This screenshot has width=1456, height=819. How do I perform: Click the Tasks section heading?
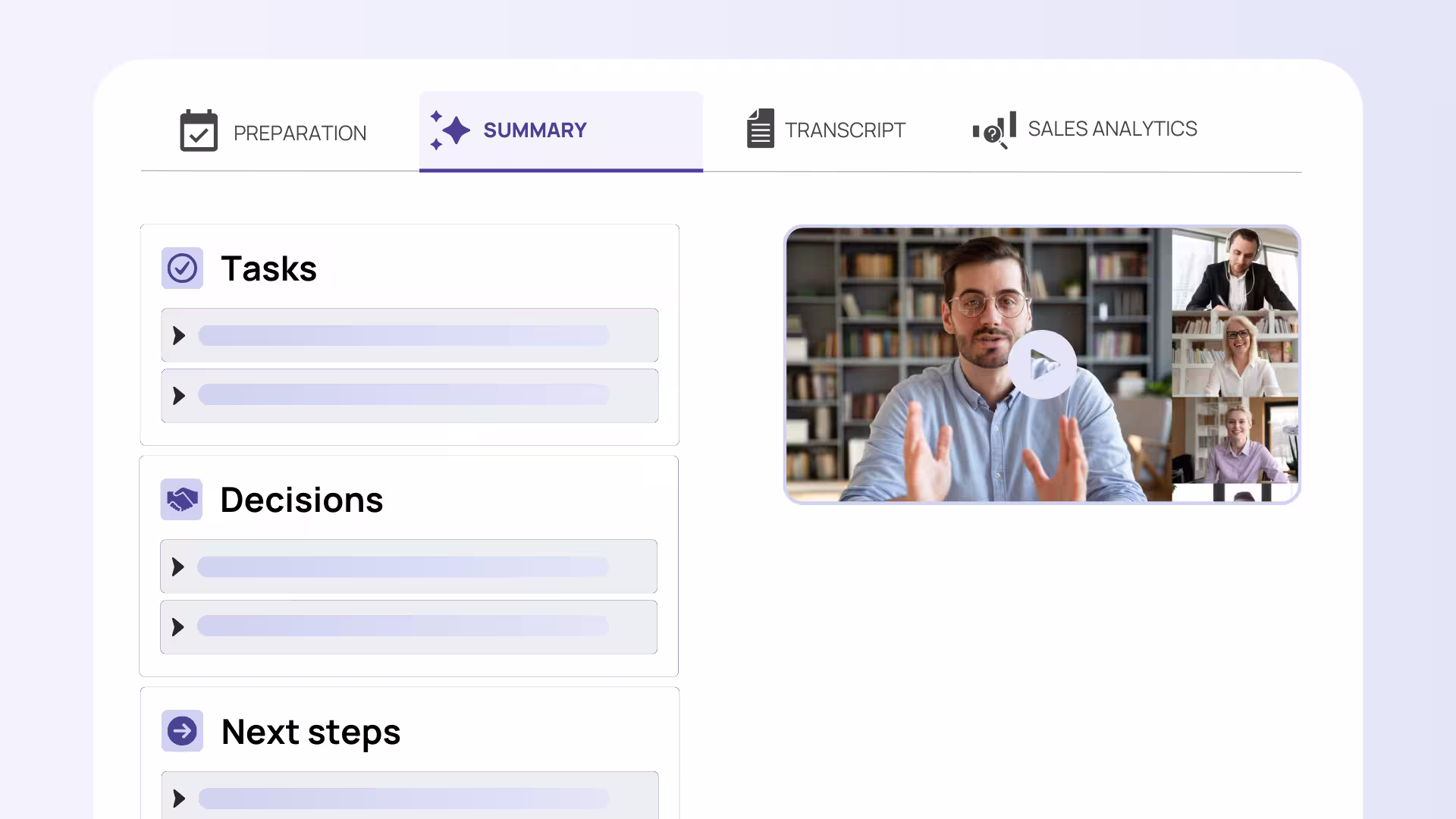(x=268, y=268)
